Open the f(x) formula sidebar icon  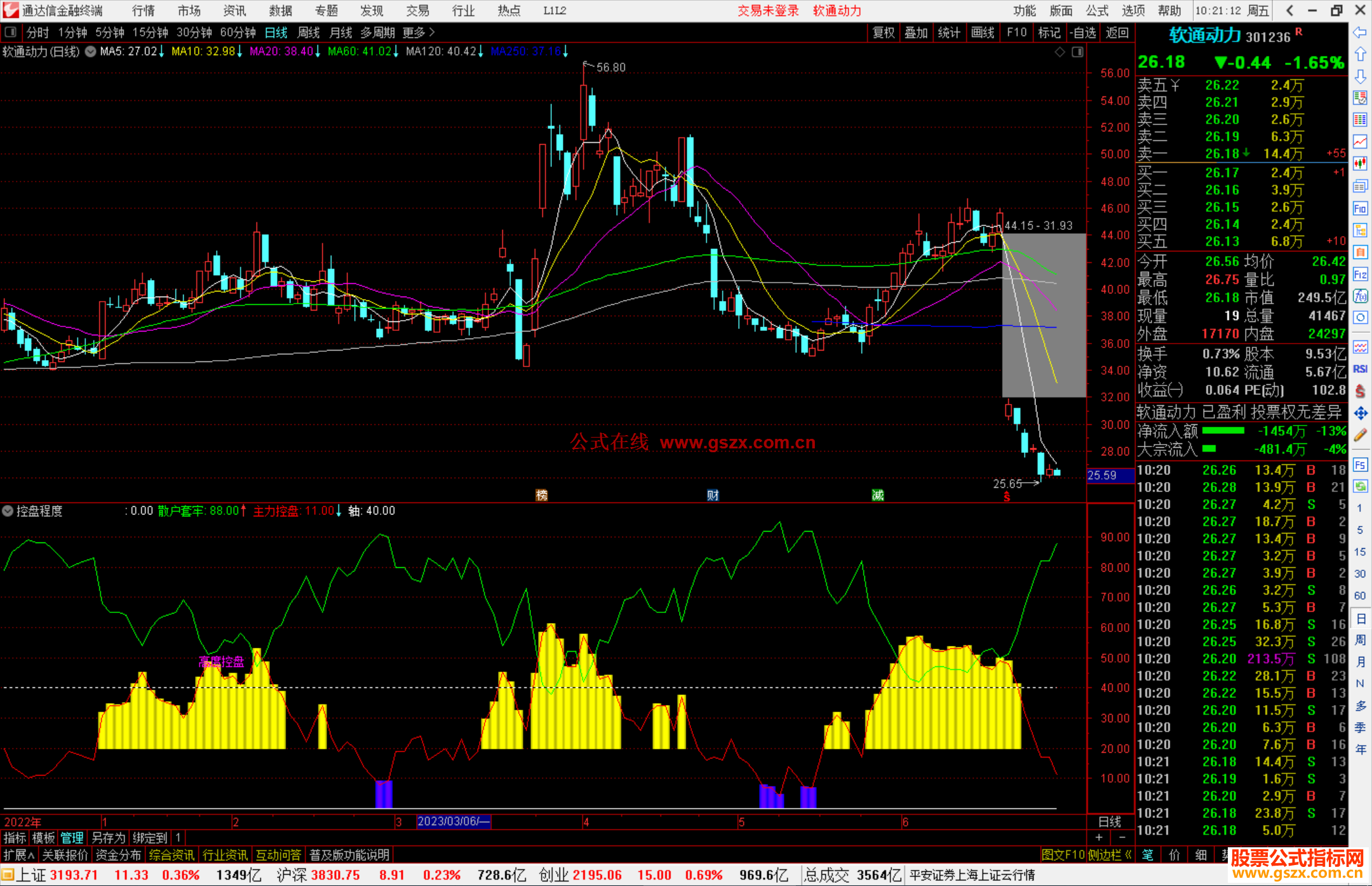point(1360,296)
